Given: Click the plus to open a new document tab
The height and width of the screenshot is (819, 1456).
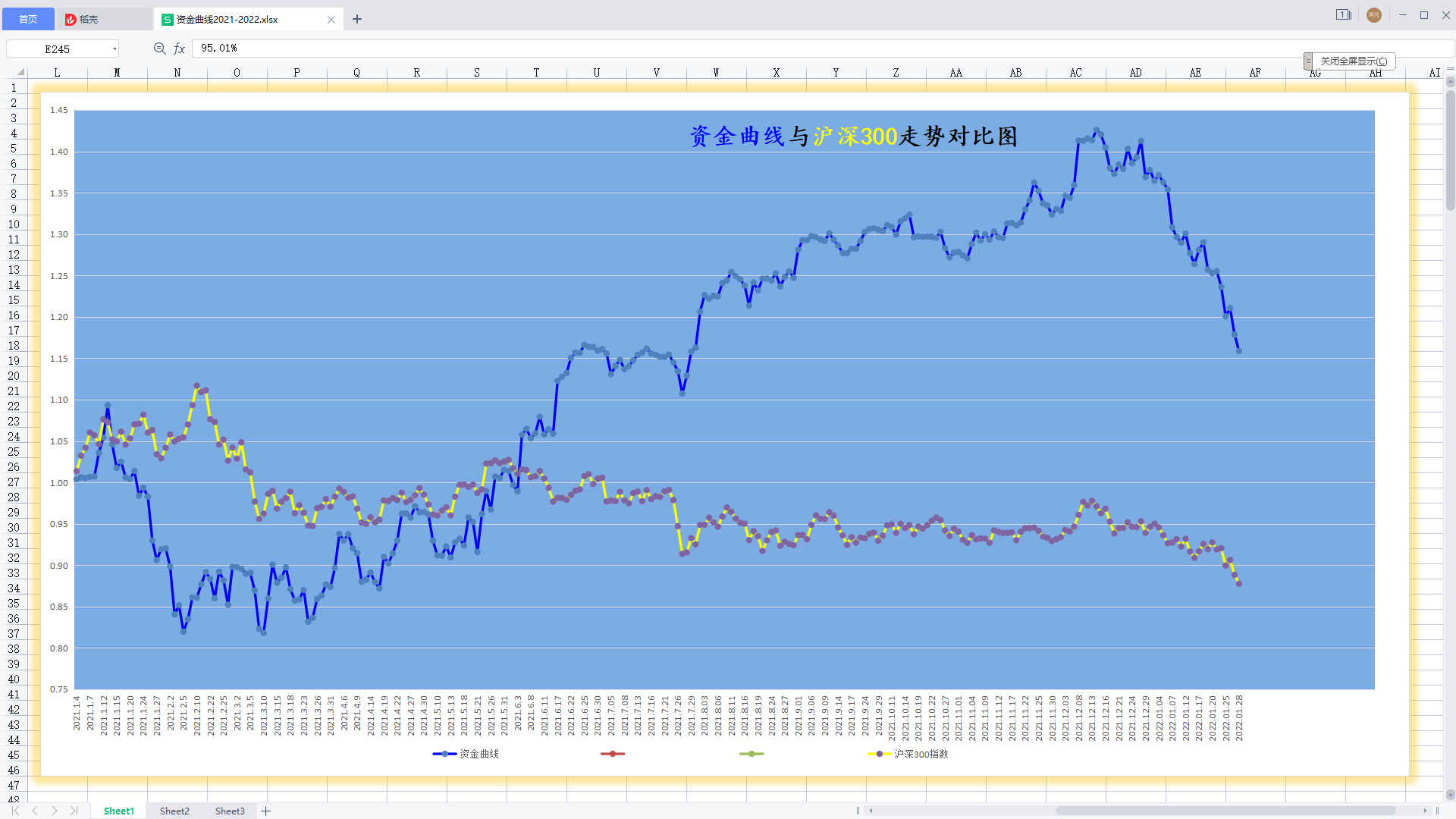Looking at the screenshot, I should pos(357,19).
